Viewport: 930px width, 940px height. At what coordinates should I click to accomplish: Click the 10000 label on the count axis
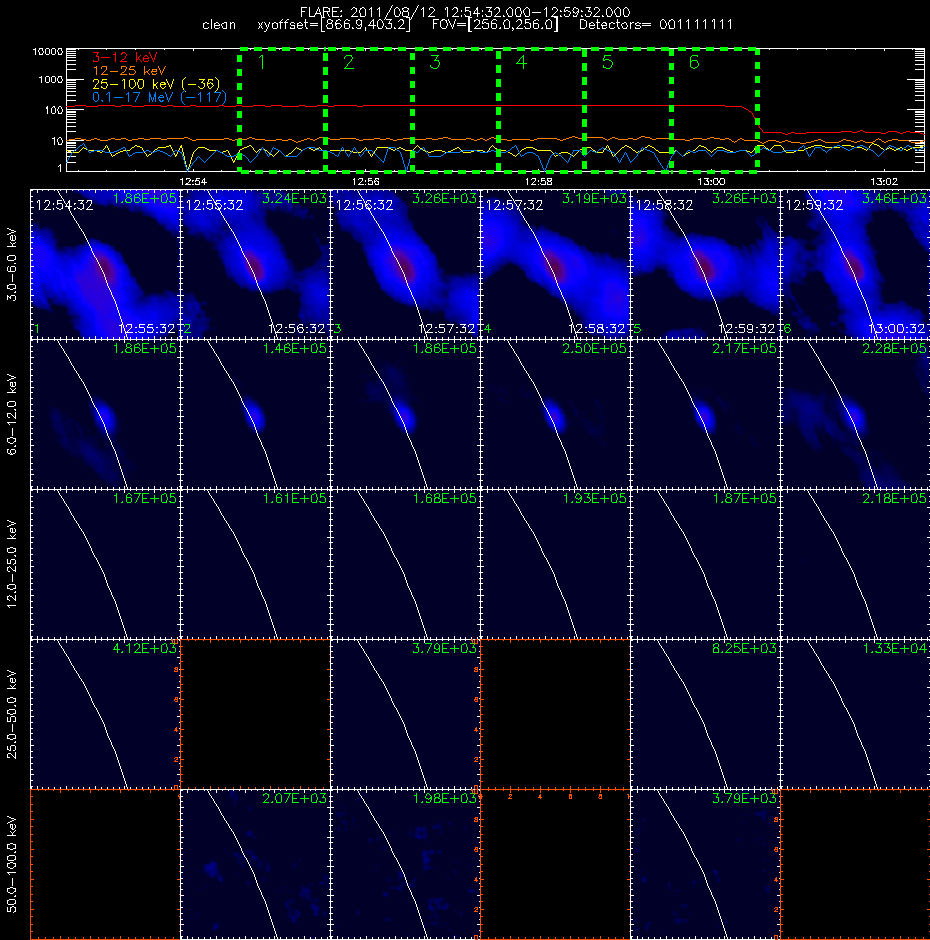click(x=47, y=52)
